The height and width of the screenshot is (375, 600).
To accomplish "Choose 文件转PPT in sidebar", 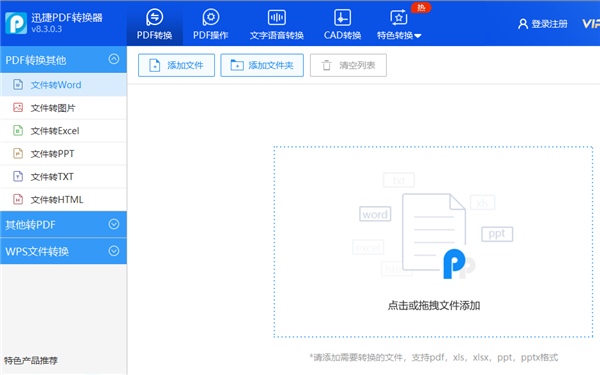I will point(64,153).
